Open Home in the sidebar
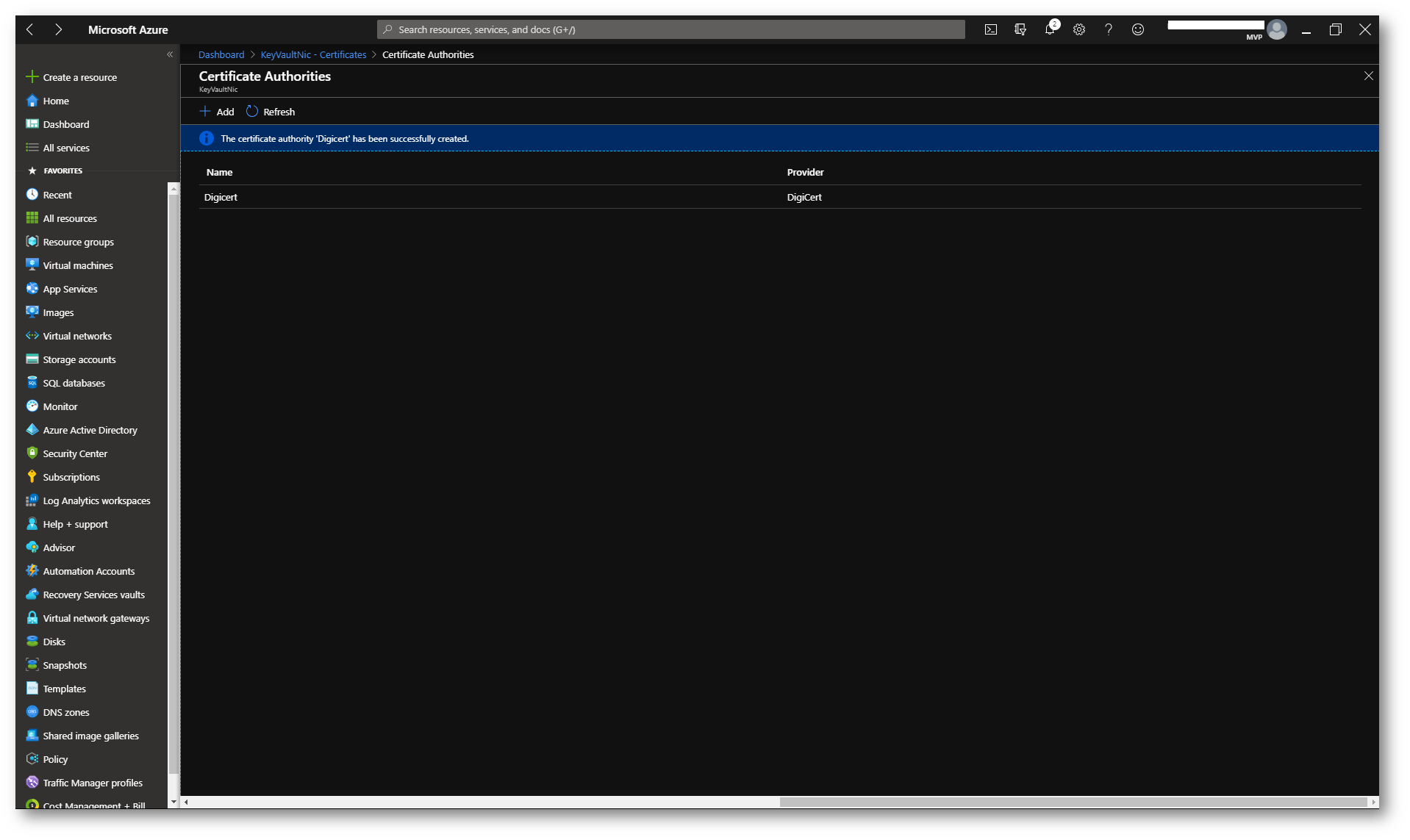This screenshot has height=840, width=1410. pos(48,101)
